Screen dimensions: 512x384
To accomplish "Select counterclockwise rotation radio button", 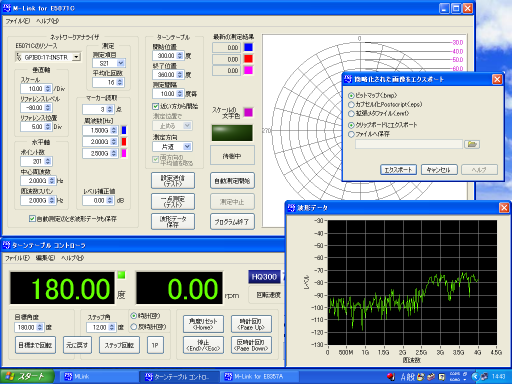I will pos(134,327).
